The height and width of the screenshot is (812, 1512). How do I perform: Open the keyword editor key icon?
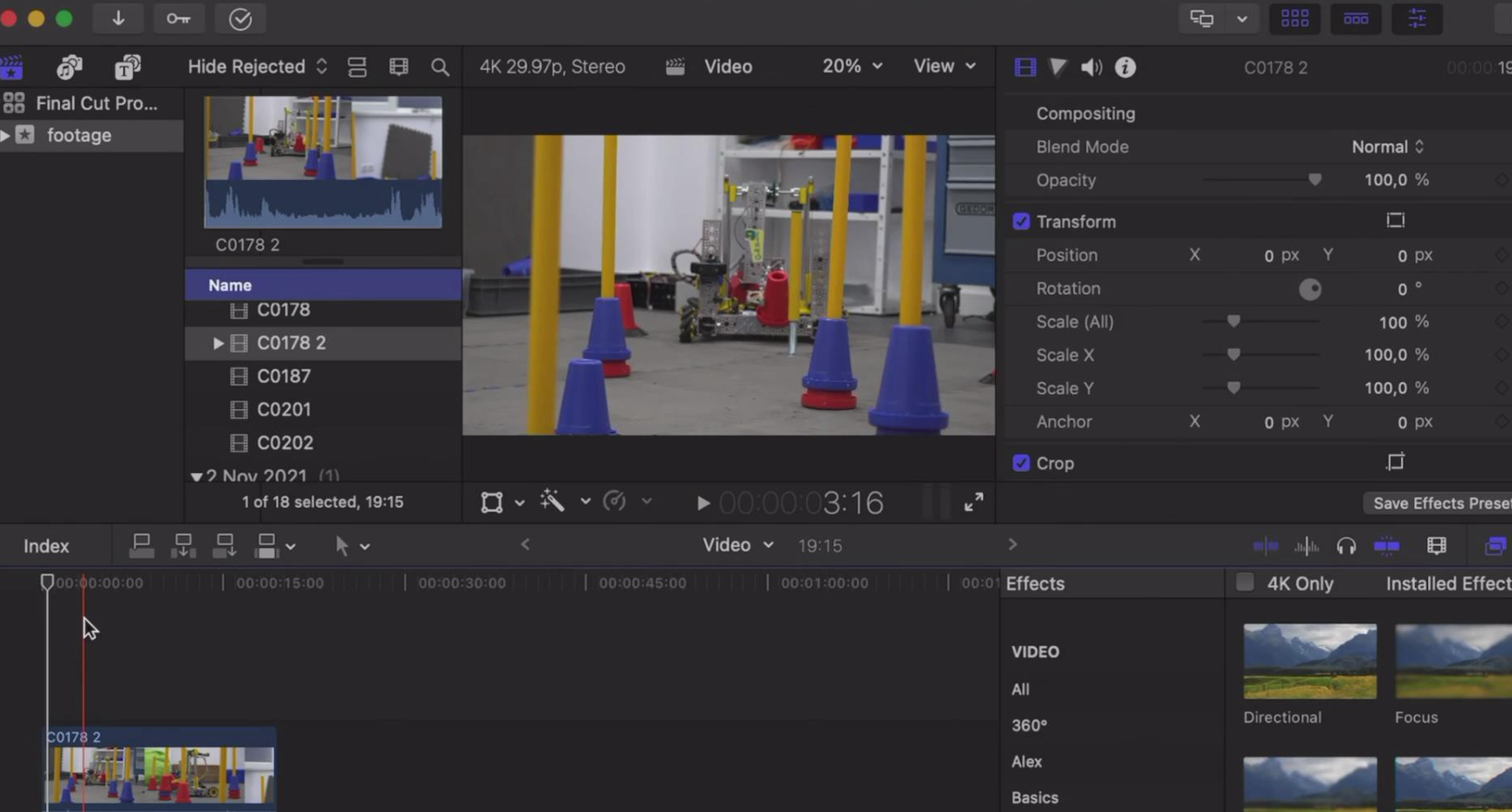(x=178, y=18)
